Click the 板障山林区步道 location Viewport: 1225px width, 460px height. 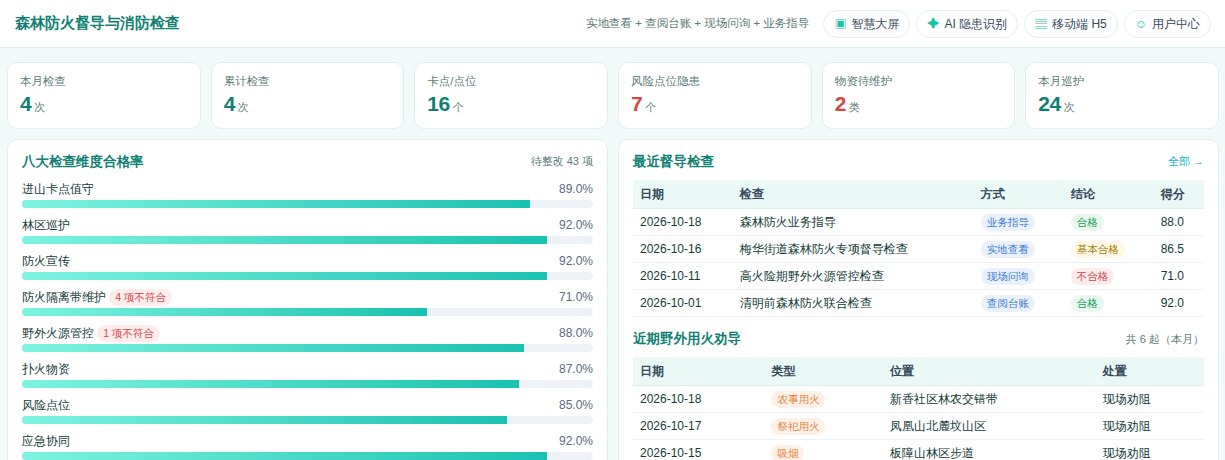click(x=931, y=453)
